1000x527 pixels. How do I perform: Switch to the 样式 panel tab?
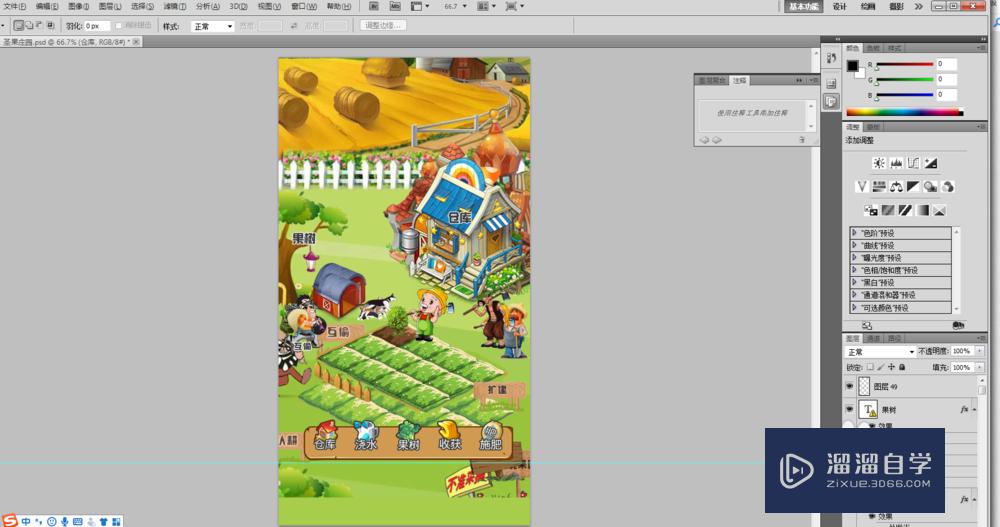[895, 47]
